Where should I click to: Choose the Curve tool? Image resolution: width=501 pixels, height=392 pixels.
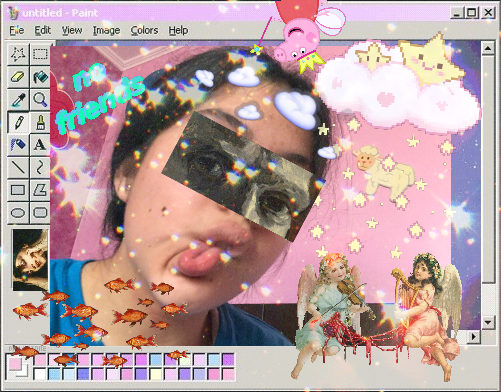[x=40, y=167]
